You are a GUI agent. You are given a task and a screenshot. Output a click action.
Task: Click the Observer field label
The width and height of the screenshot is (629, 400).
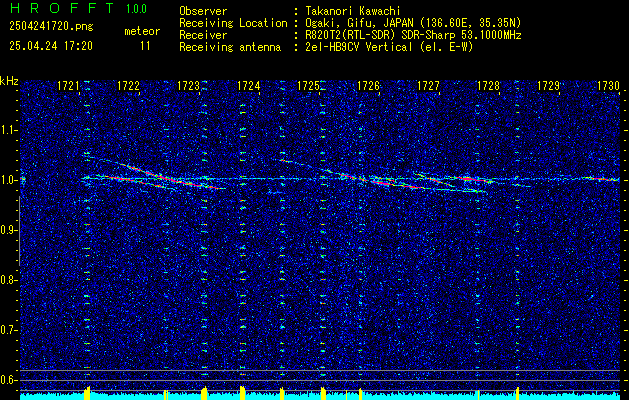pyautogui.click(x=203, y=11)
